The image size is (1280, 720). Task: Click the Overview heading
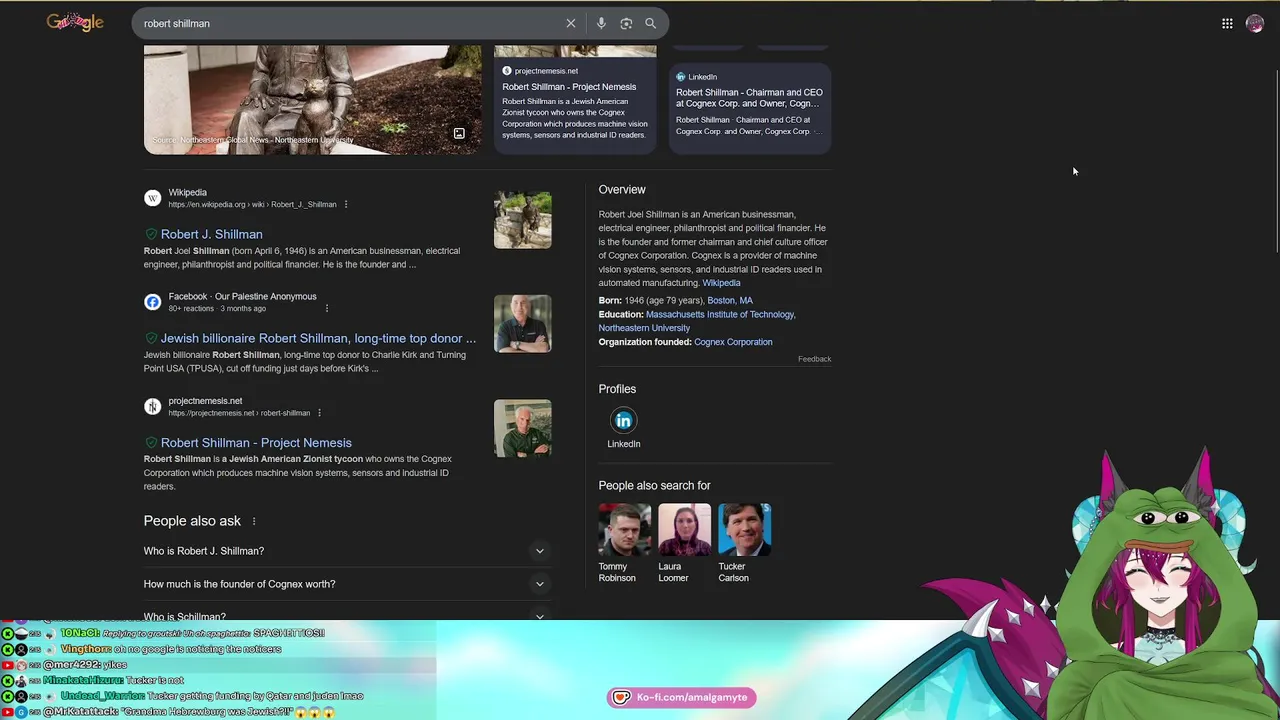click(622, 189)
